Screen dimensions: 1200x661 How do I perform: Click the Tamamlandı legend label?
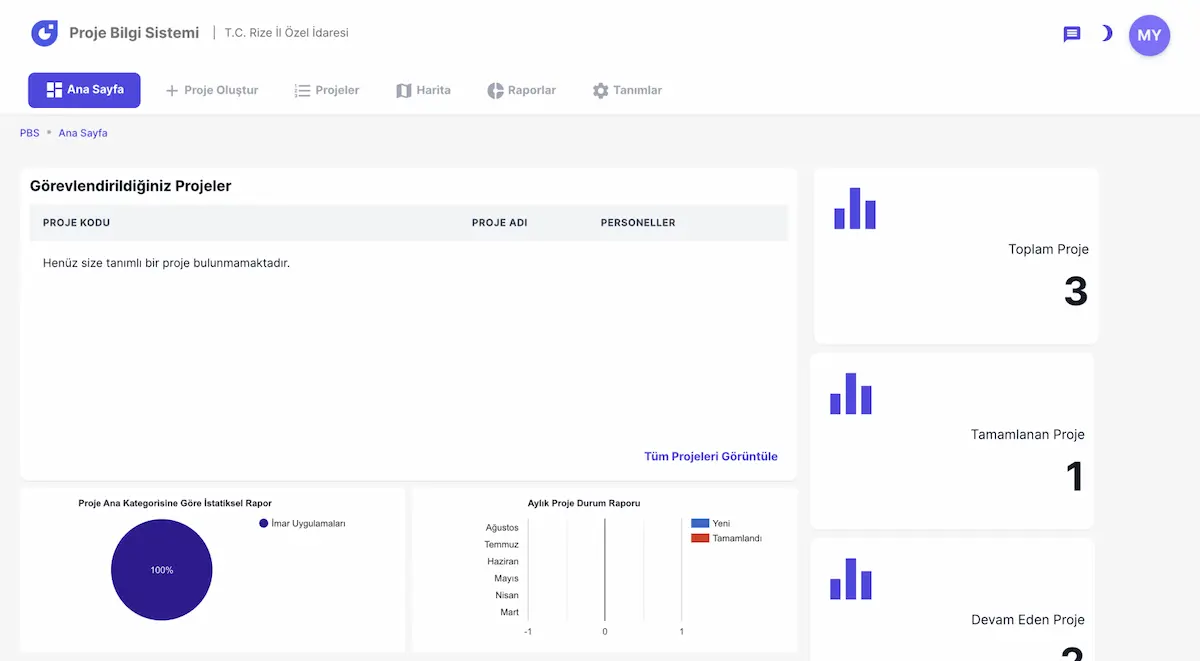pos(737,538)
